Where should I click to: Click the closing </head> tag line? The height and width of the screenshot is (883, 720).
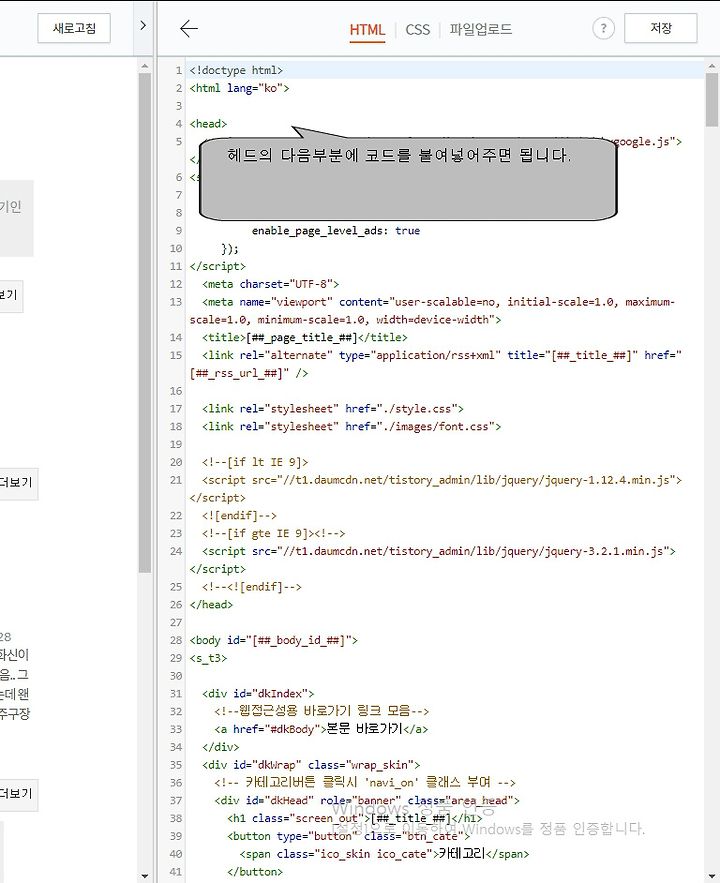211,605
